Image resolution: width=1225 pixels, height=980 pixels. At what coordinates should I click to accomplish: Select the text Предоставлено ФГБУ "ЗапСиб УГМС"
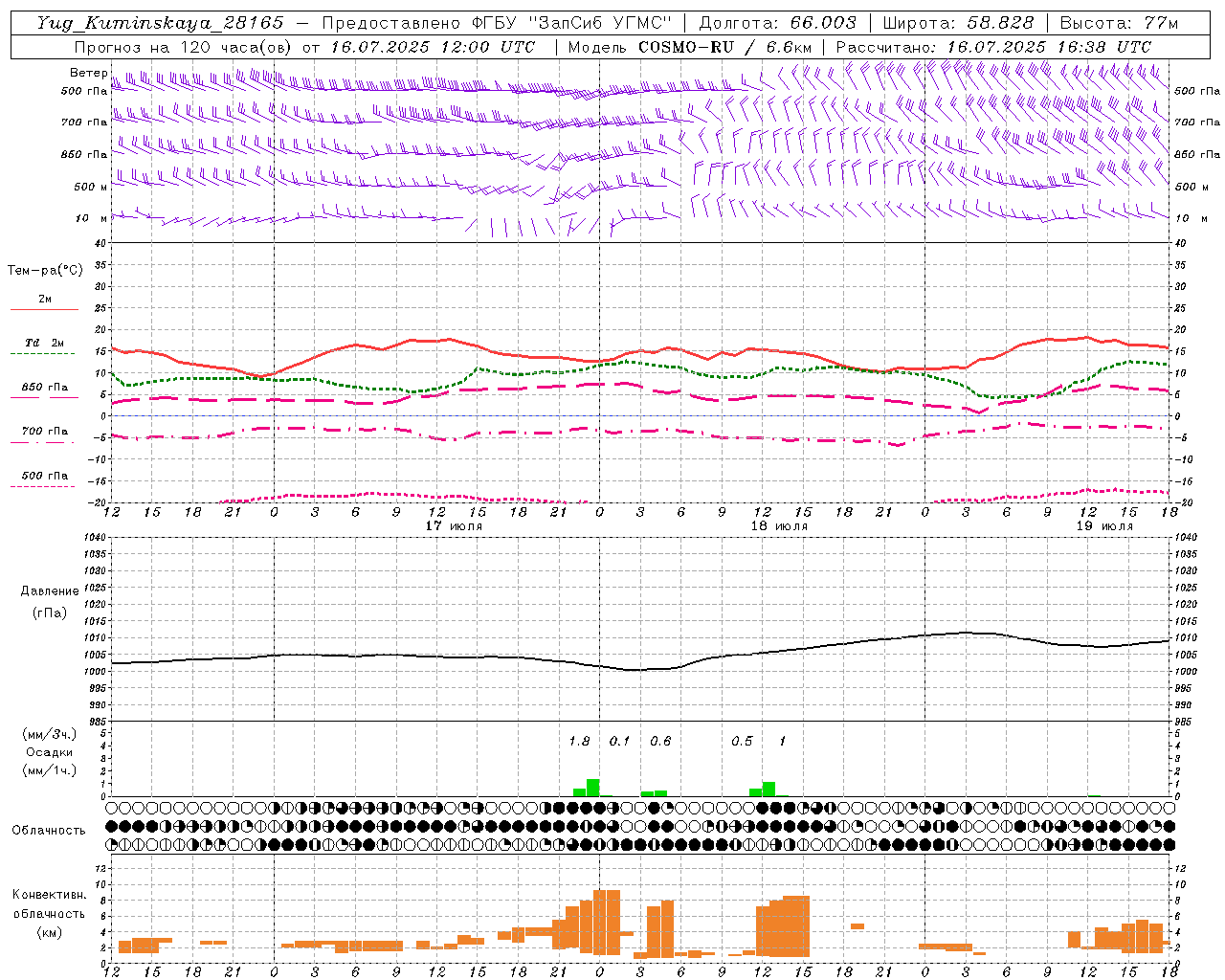(497, 23)
